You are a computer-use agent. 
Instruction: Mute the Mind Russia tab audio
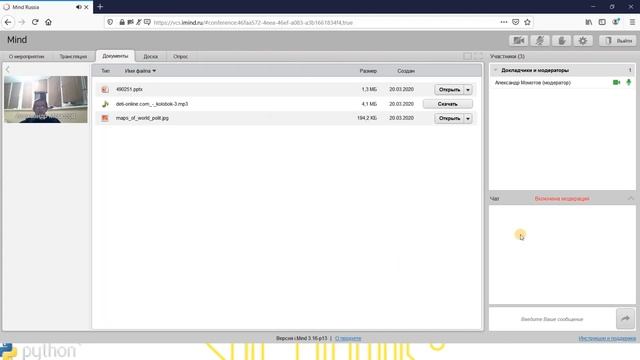point(78,7)
